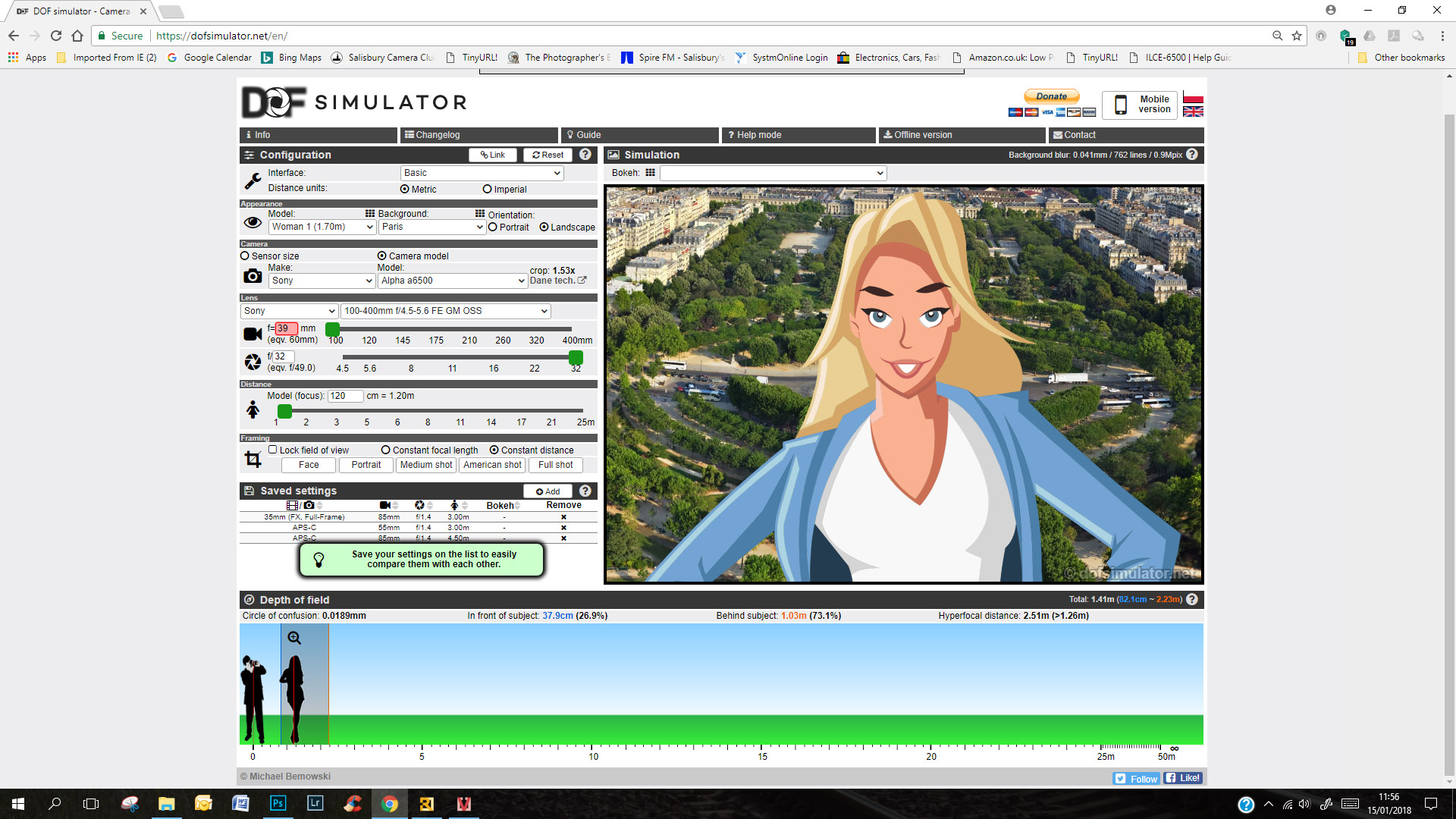The image size is (1456, 819).
Task: Sort saved settings by distance column
Action: [x=459, y=505]
